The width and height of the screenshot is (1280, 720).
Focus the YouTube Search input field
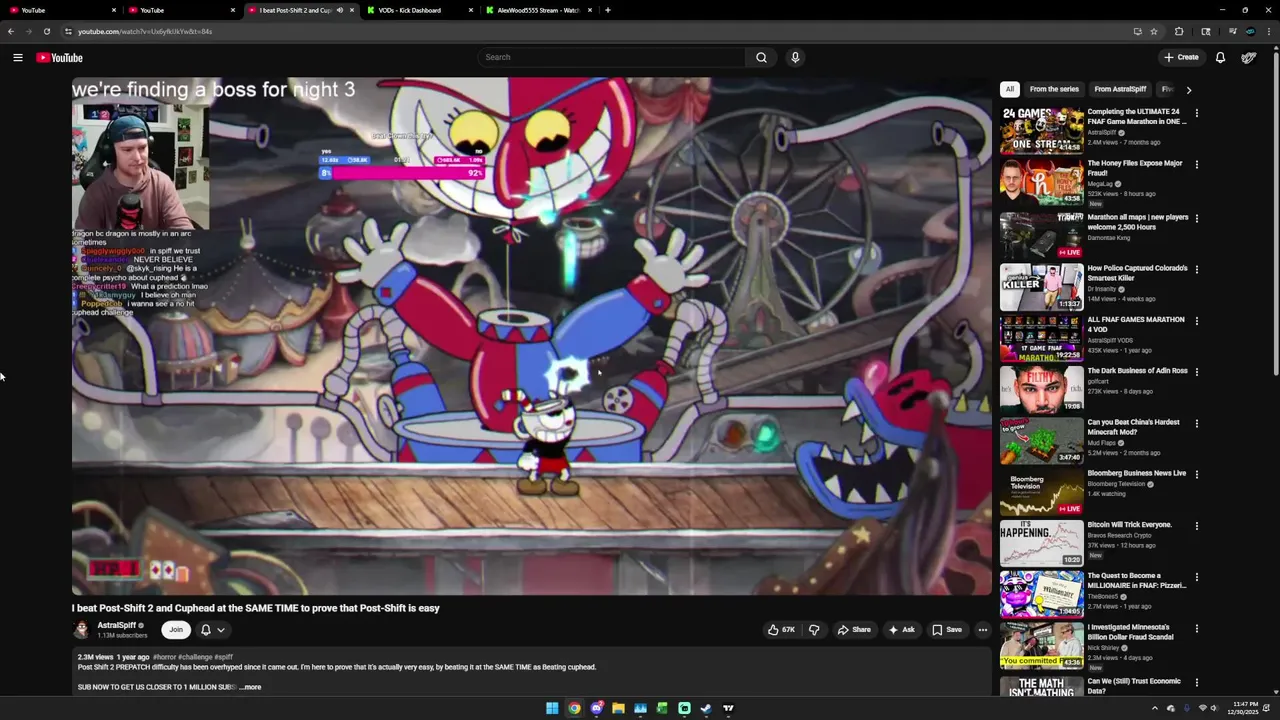(611, 57)
